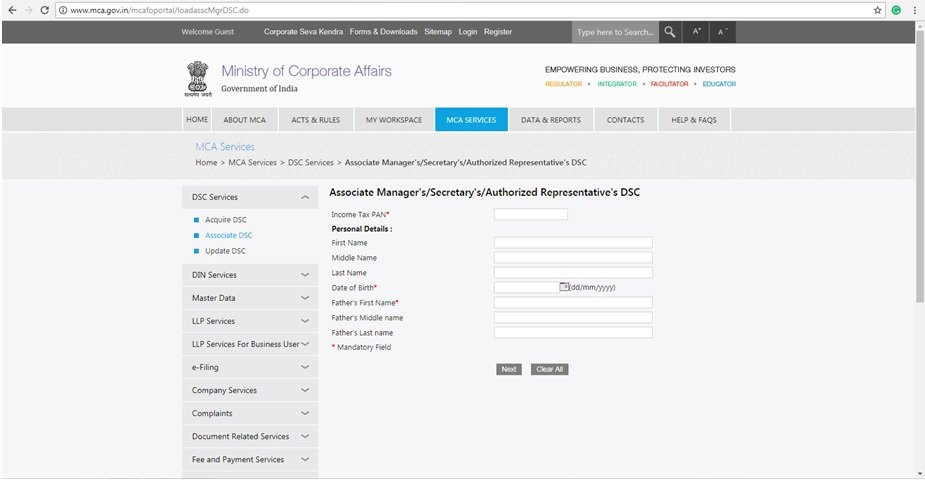Focus the Last Name field

(x=573, y=272)
